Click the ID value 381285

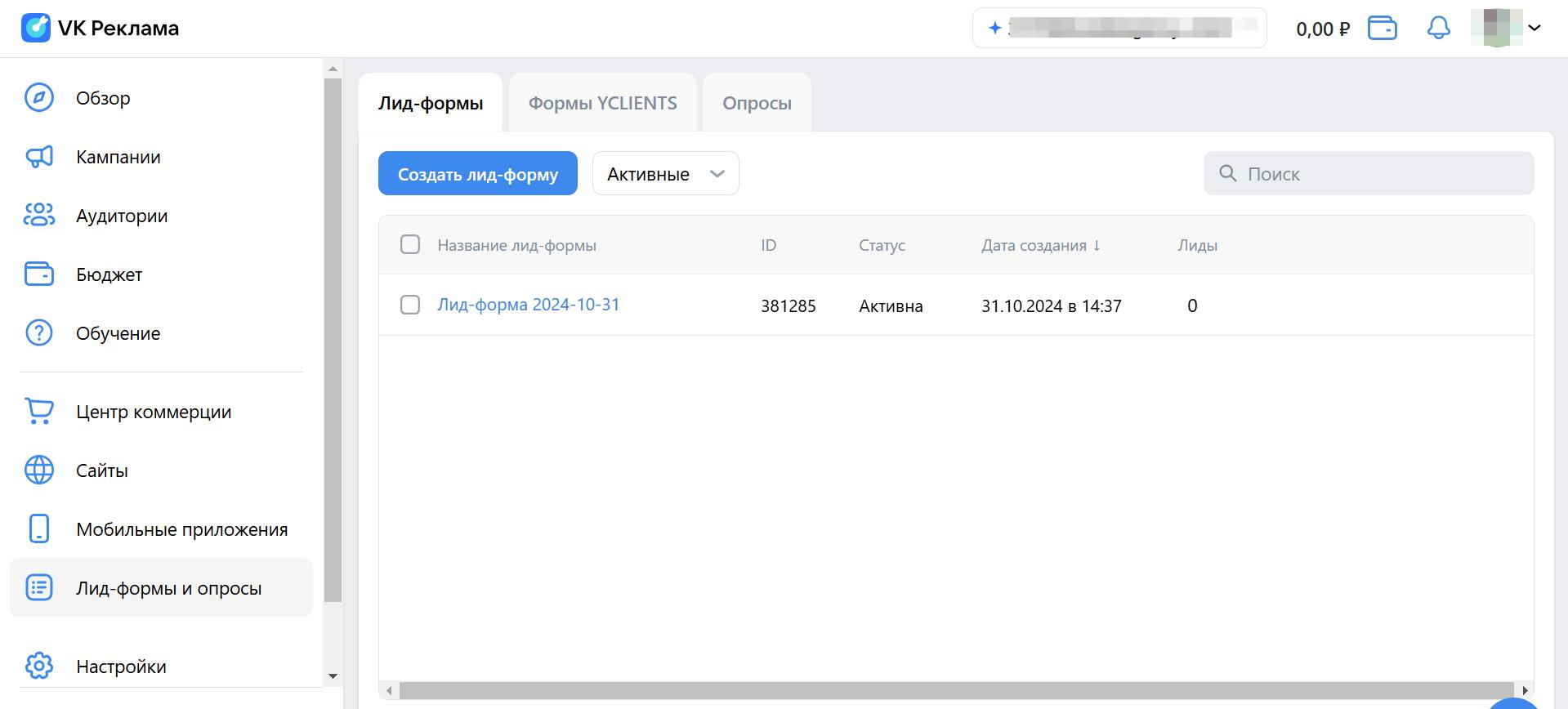(x=788, y=305)
